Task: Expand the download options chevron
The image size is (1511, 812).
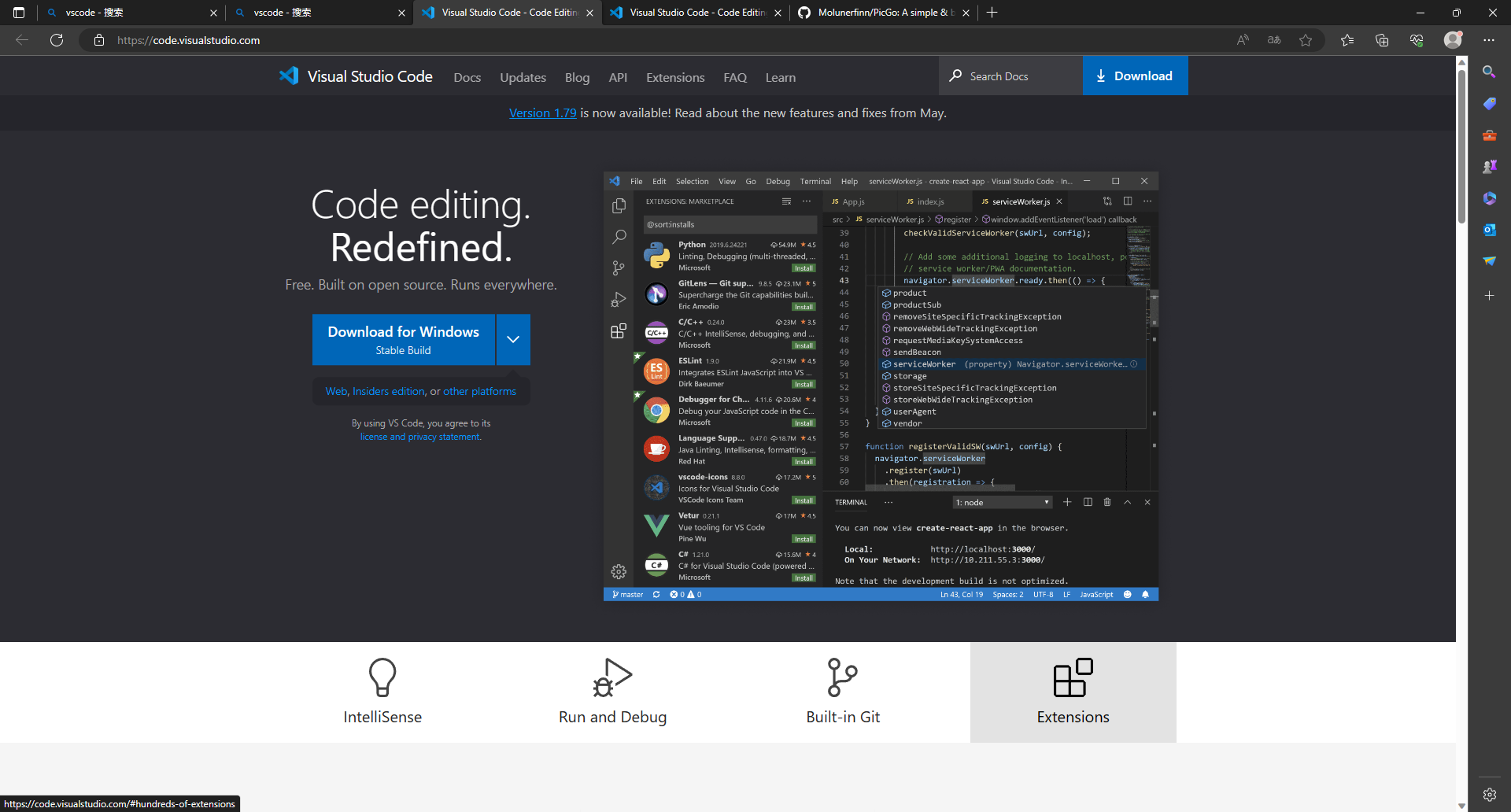Action: [x=513, y=339]
